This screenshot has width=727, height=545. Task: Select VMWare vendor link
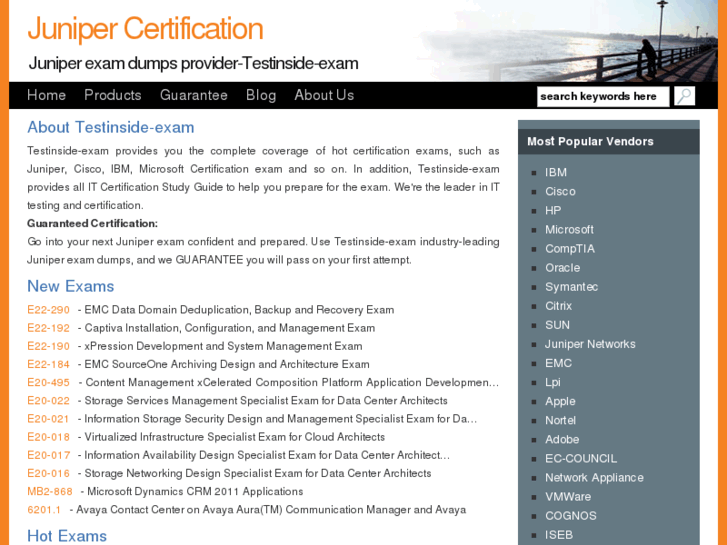point(568,496)
